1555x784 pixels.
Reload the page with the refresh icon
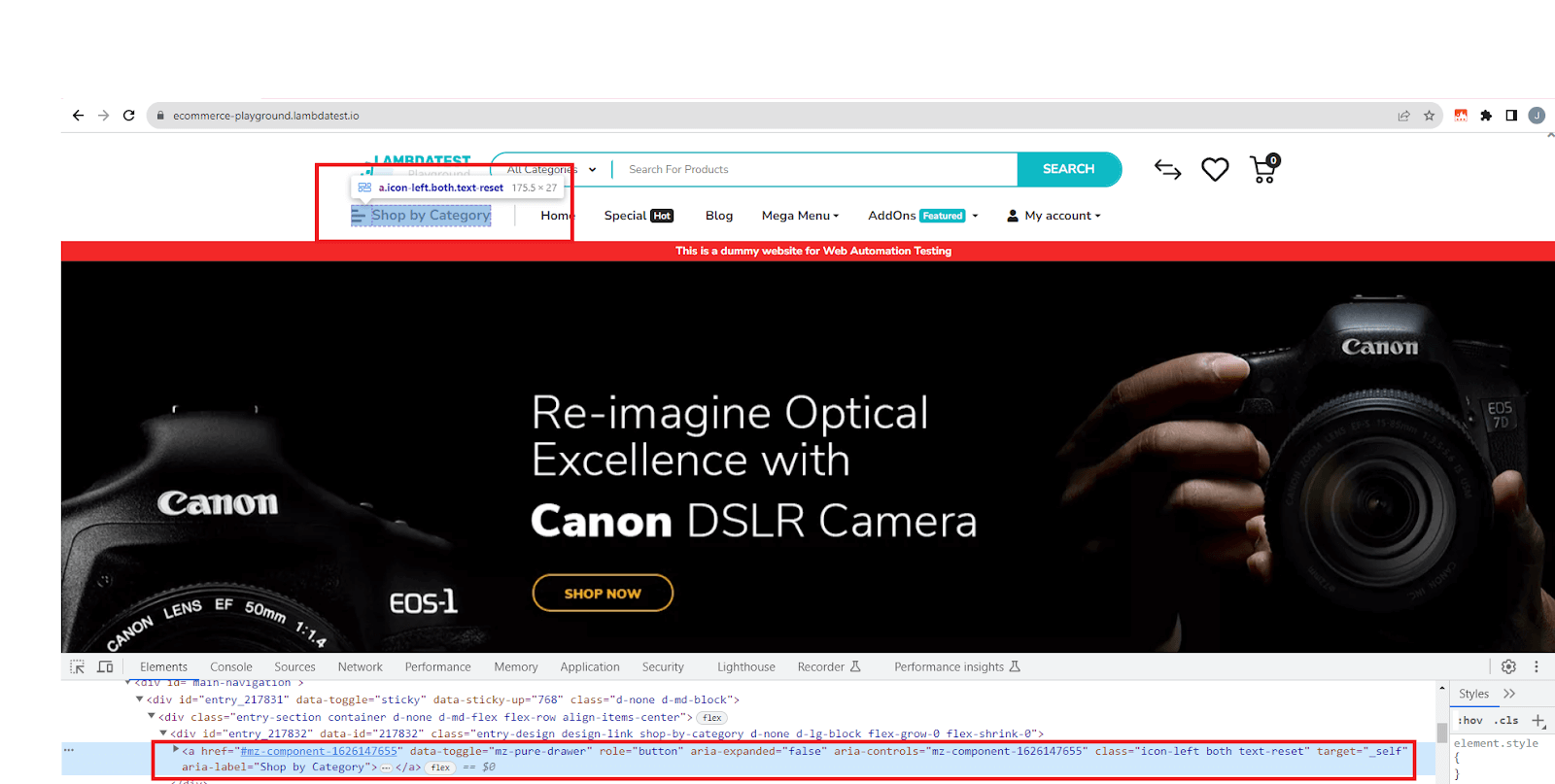[x=128, y=116]
